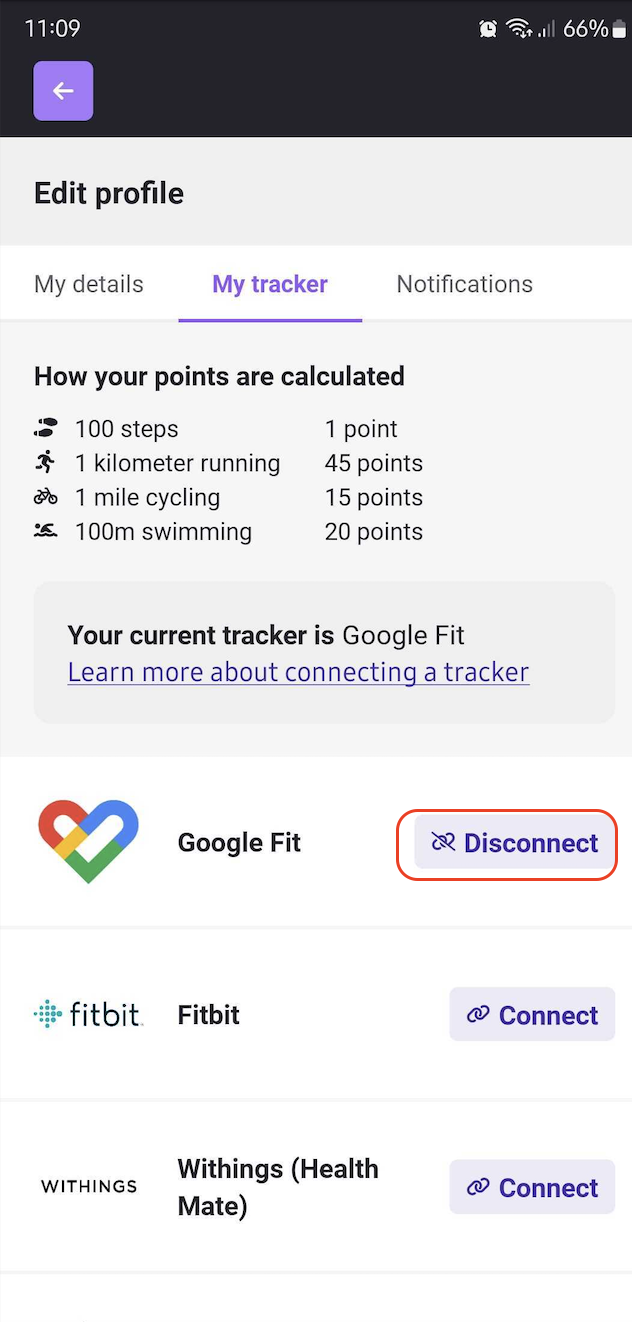Click the steps footprint icon
The width and height of the screenshot is (632, 1322).
click(x=45, y=430)
